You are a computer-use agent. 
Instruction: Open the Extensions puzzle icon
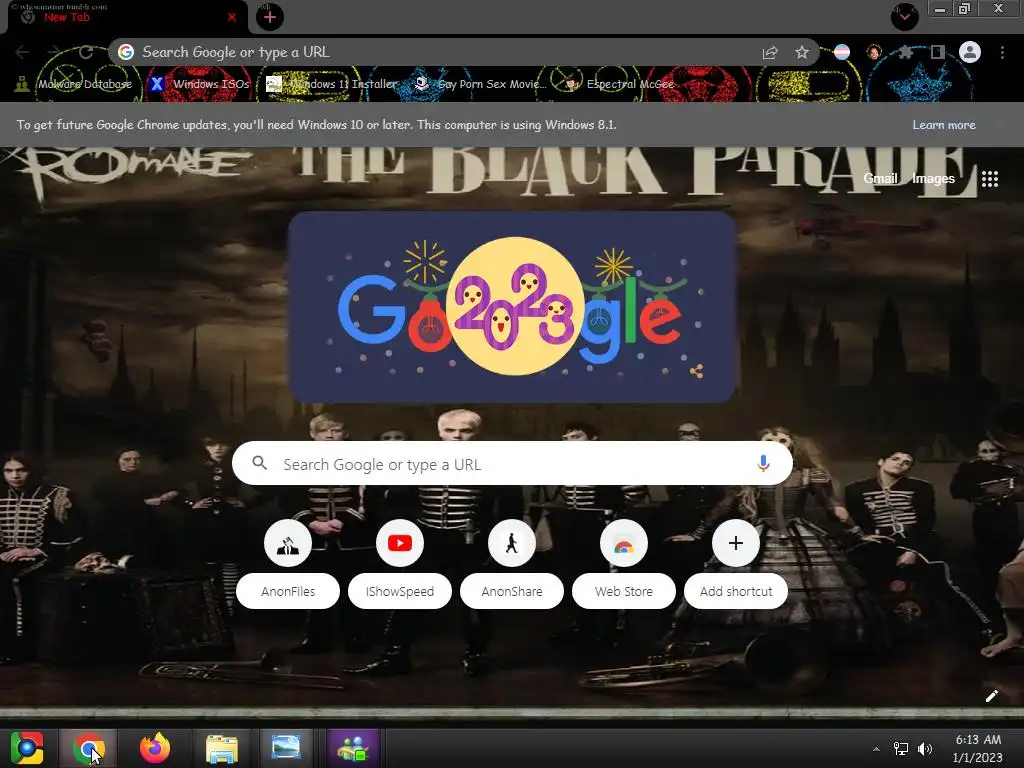[x=906, y=52]
